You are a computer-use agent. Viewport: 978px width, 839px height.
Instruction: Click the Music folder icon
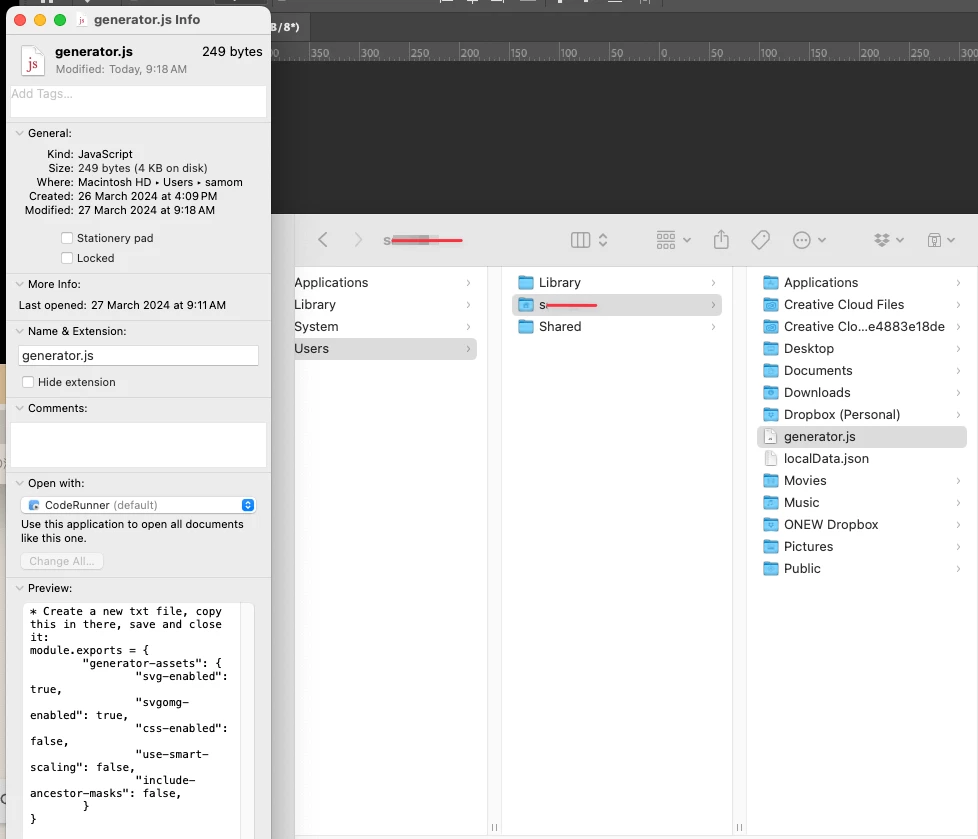click(771, 502)
